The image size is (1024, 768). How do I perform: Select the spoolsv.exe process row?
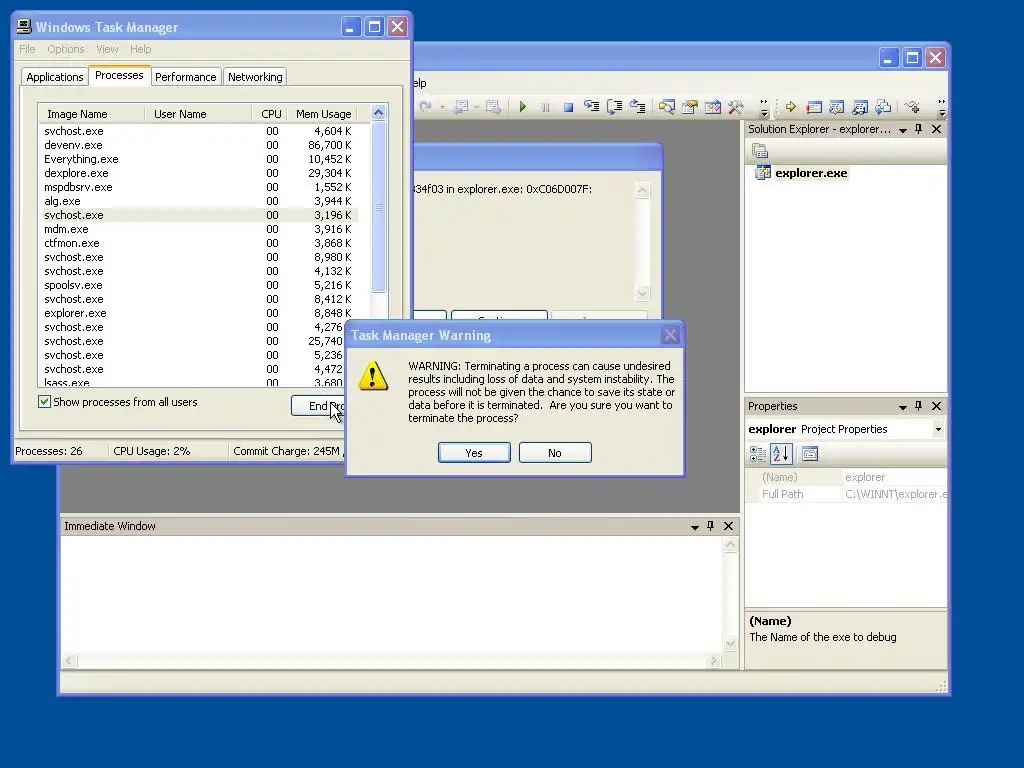pyautogui.click(x=199, y=285)
